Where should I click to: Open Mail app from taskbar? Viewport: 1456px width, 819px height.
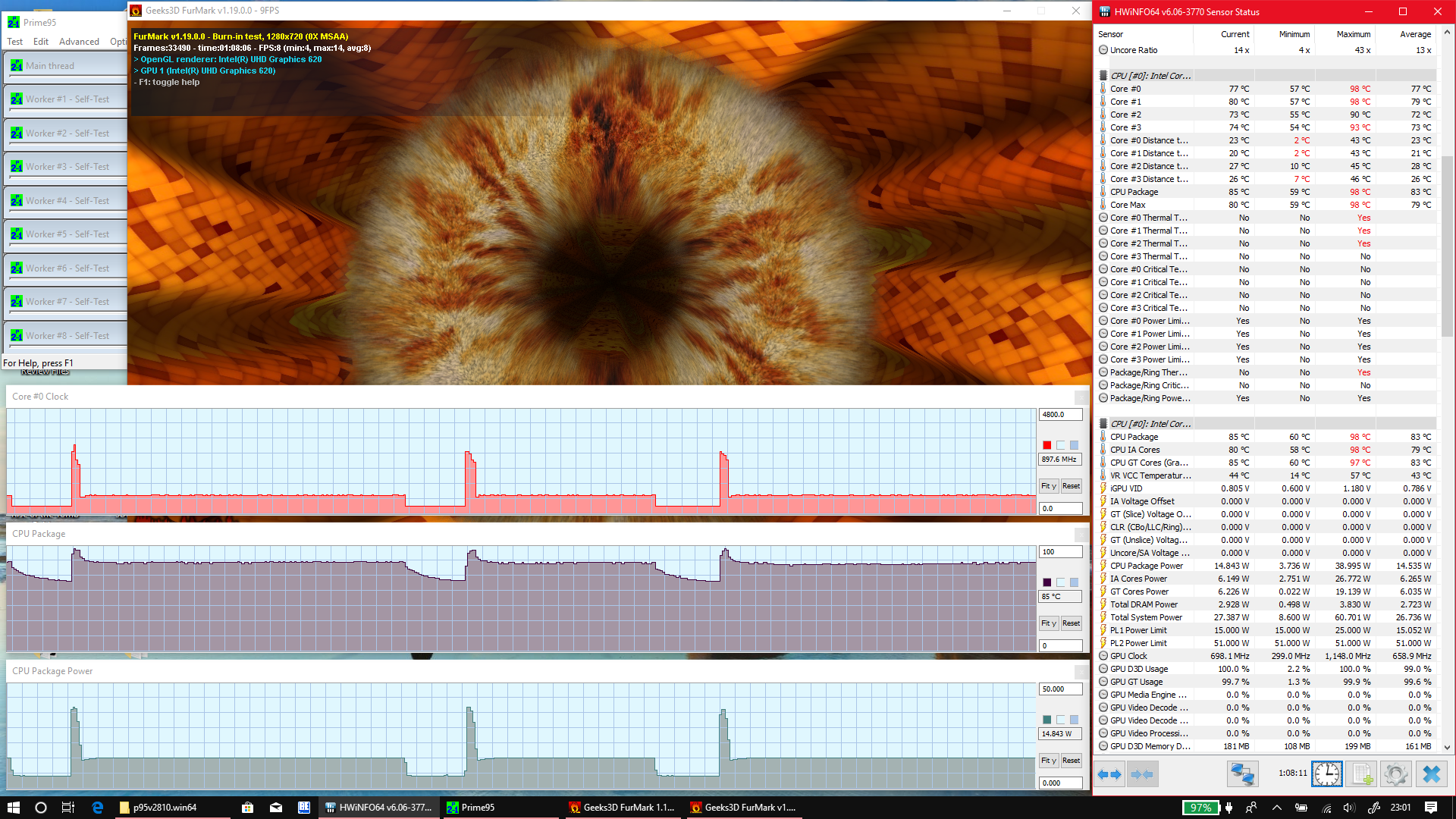tap(276, 808)
